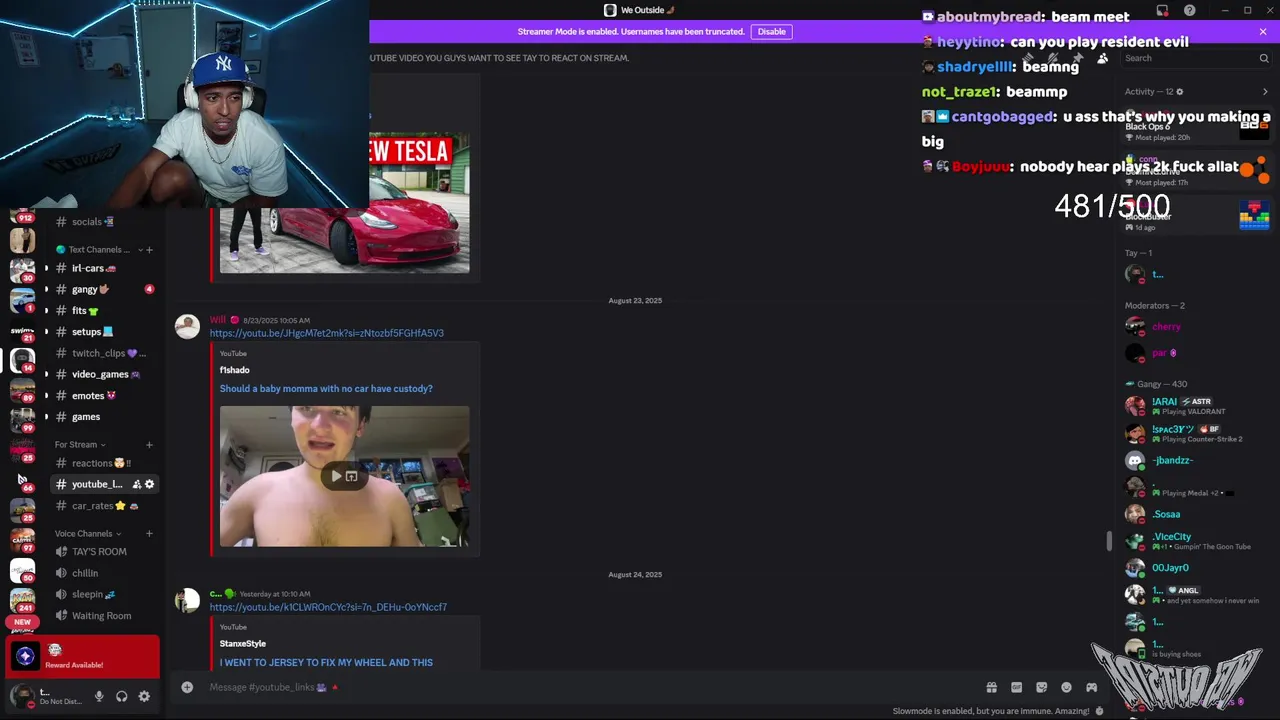The height and width of the screenshot is (720, 1280).
Task: Open the Help question mark icon
Action: pyautogui.click(x=1189, y=10)
